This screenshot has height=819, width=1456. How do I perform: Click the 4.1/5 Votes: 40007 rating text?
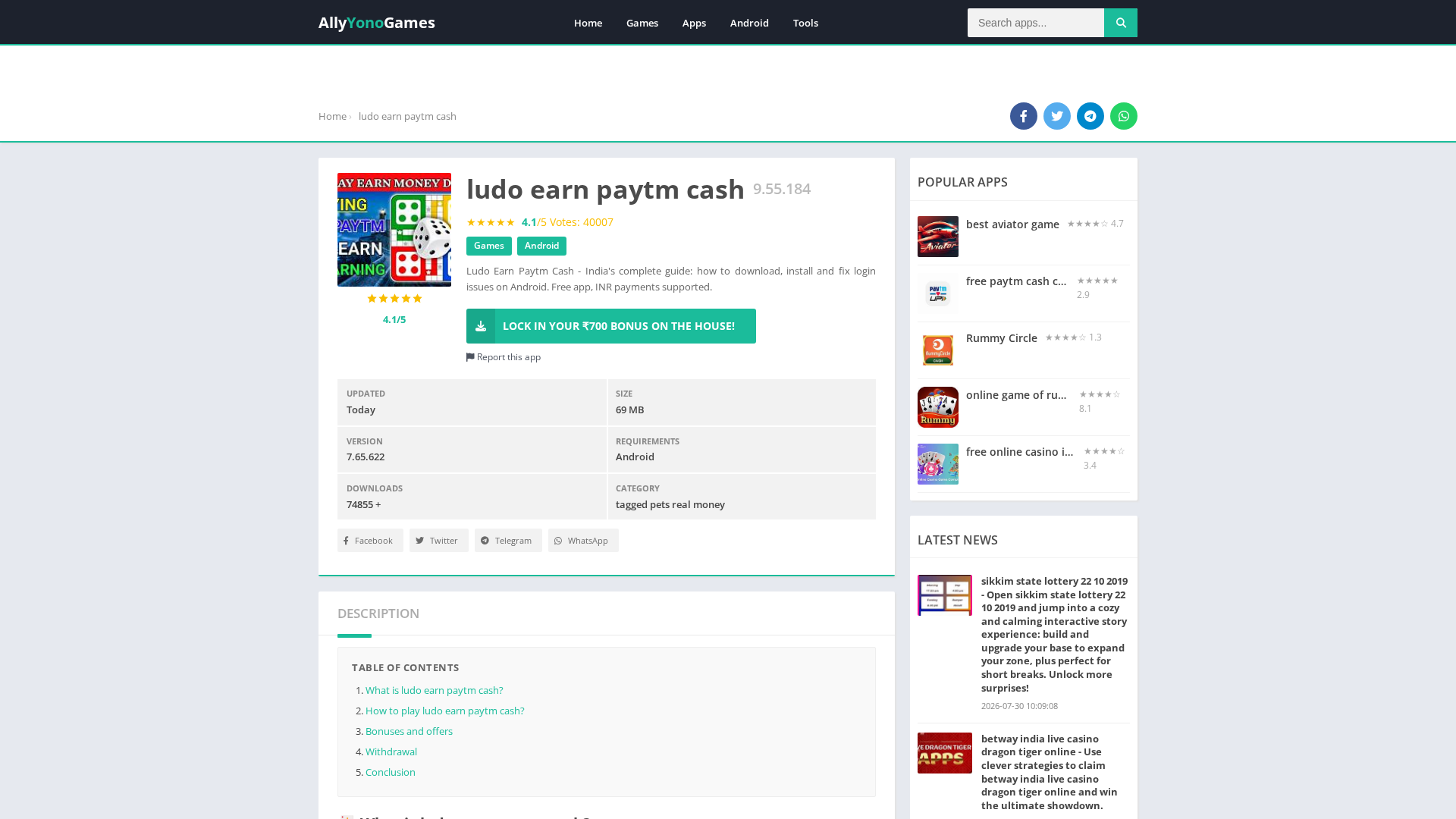pyautogui.click(x=567, y=222)
